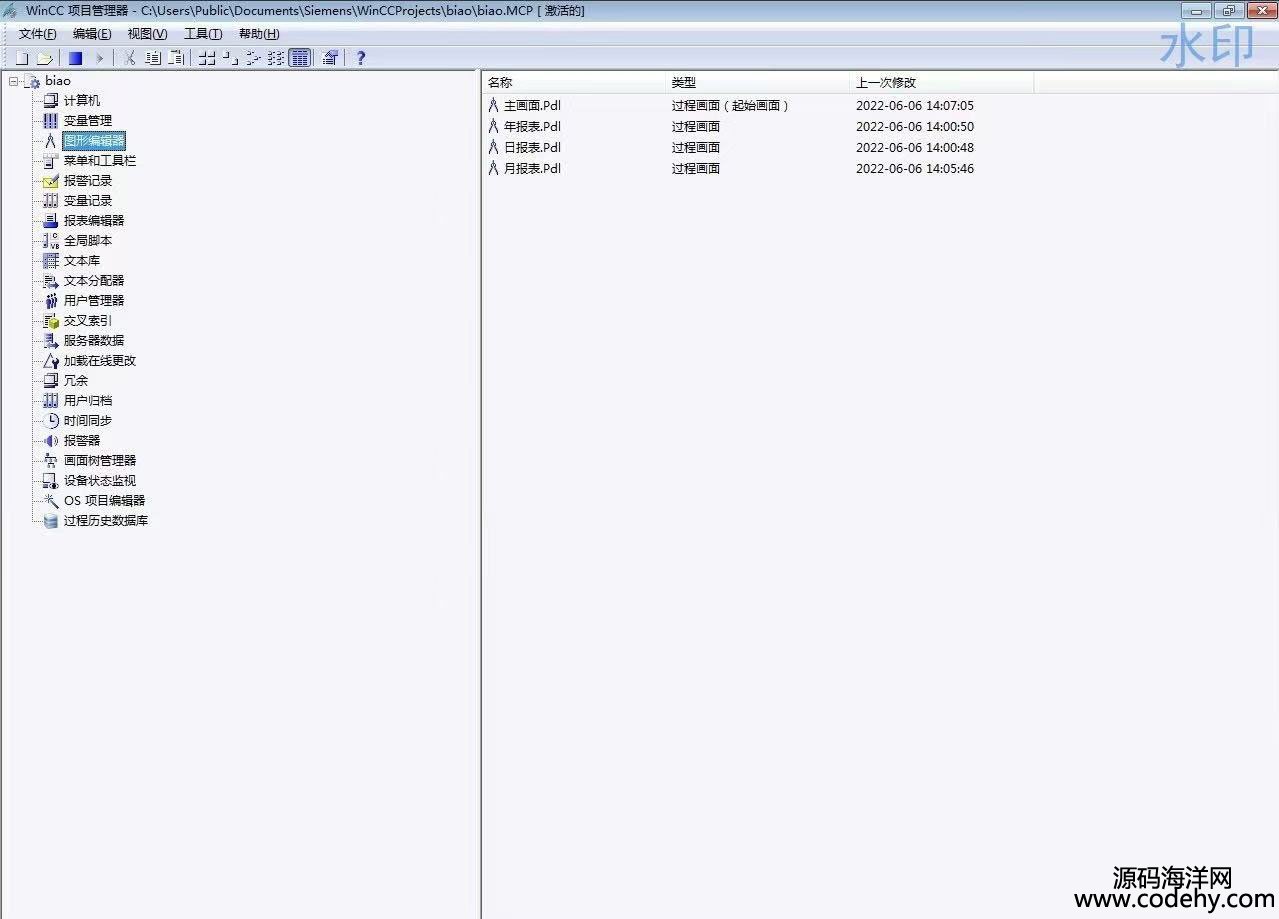1279x919 pixels.
Task: Open the 文件(F) menu
Action: 37,34
